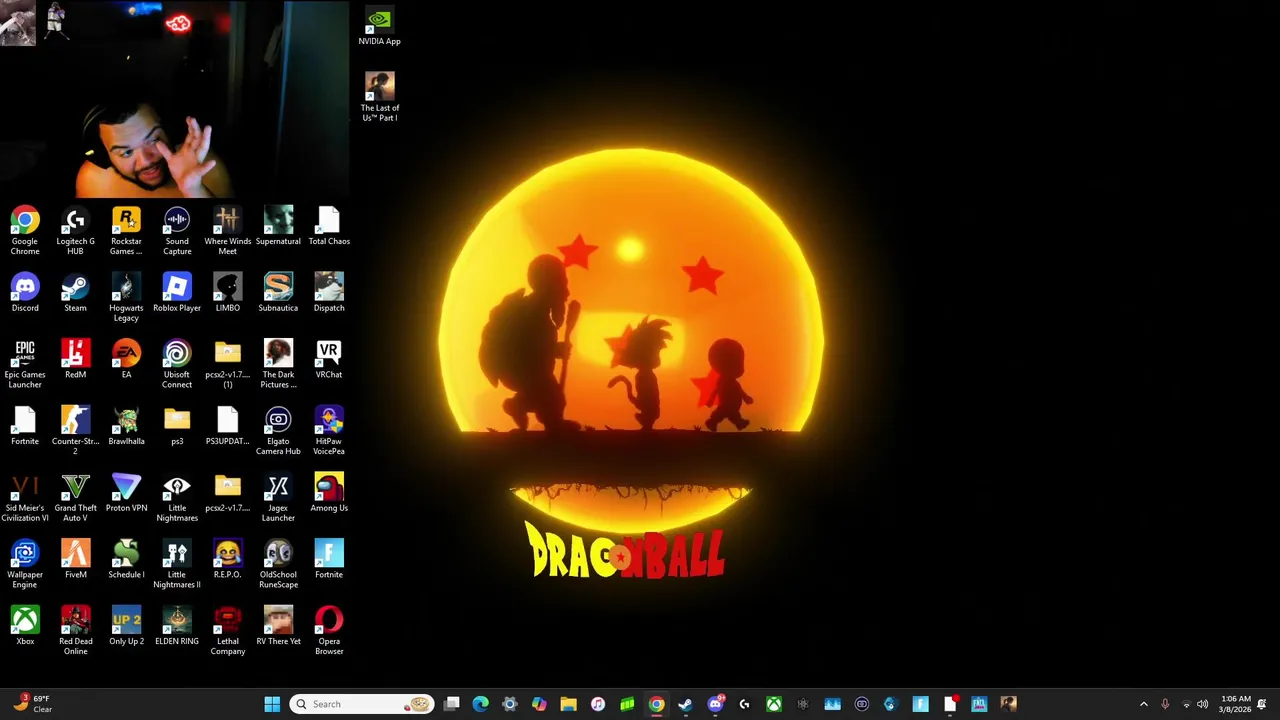Open the volume control in system tray

(x=1203, y=704)
